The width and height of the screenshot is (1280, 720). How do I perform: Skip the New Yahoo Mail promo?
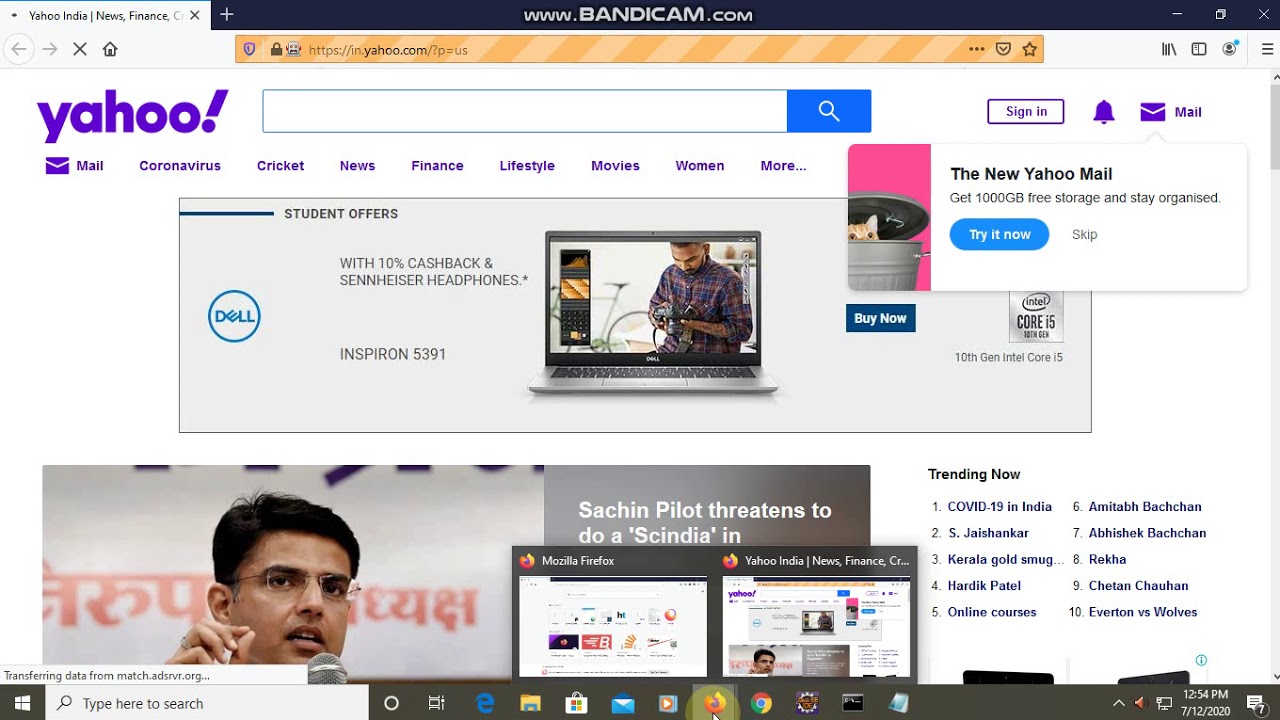1084,234
